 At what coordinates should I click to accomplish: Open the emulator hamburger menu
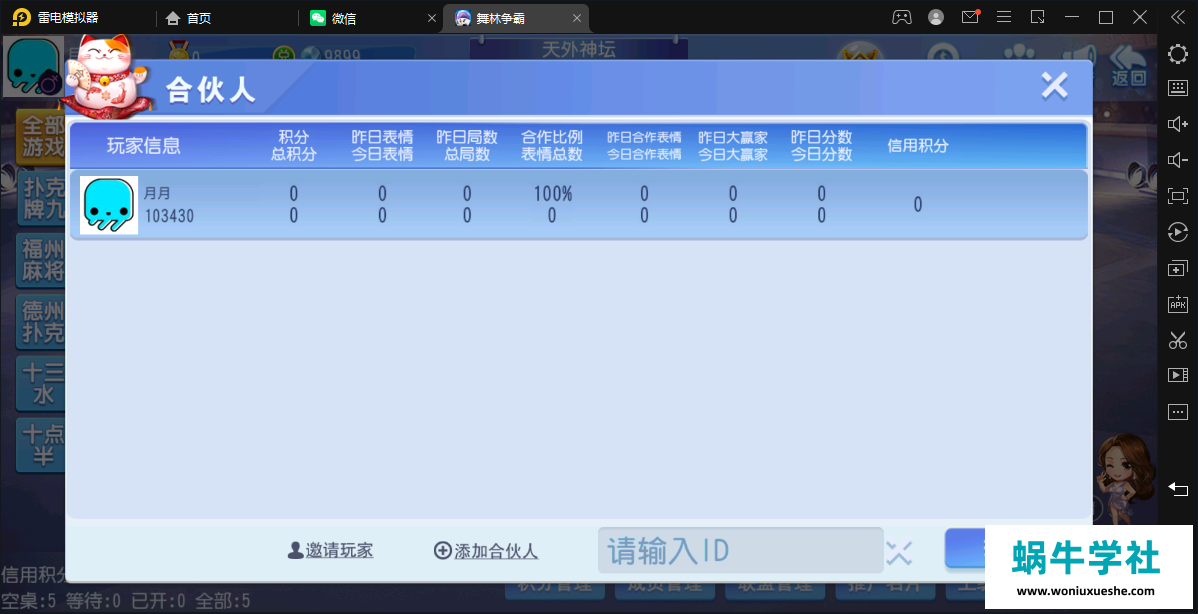(1004, 17)
